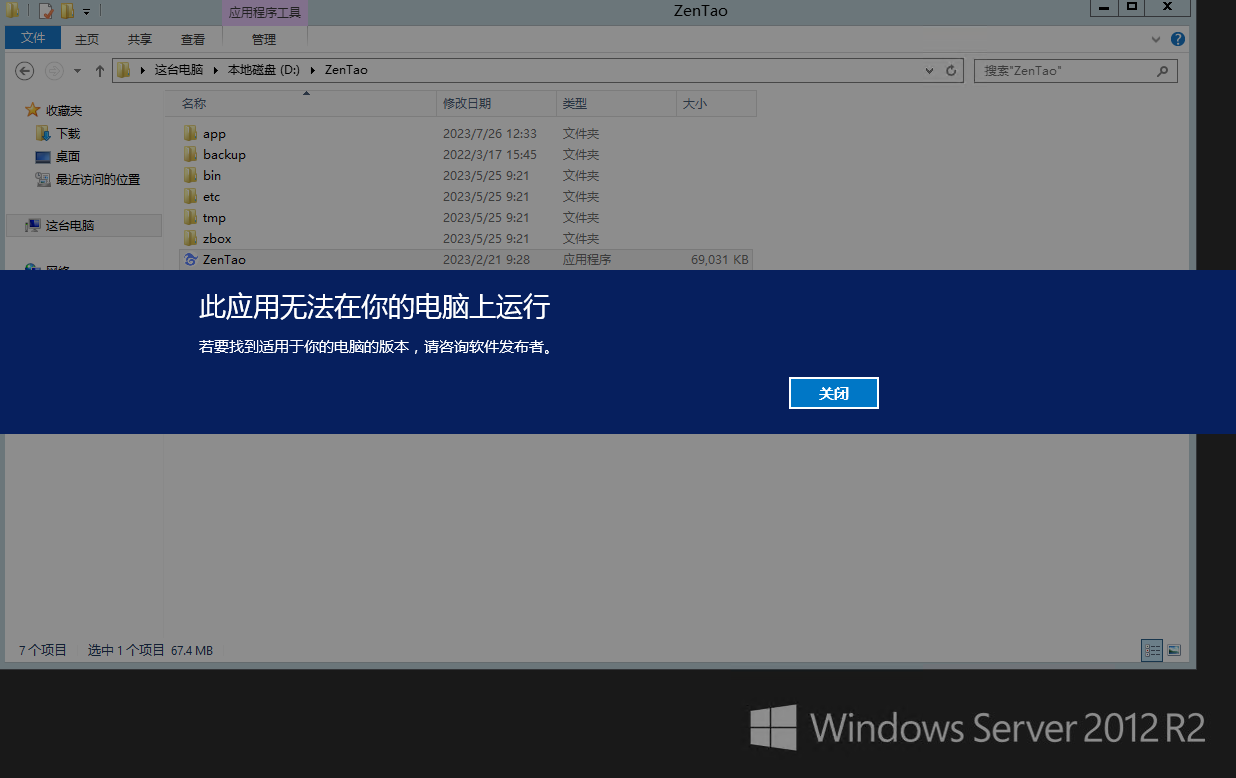
Task: Click the 69,031 KB size cell
Action: tap(719, 259)
